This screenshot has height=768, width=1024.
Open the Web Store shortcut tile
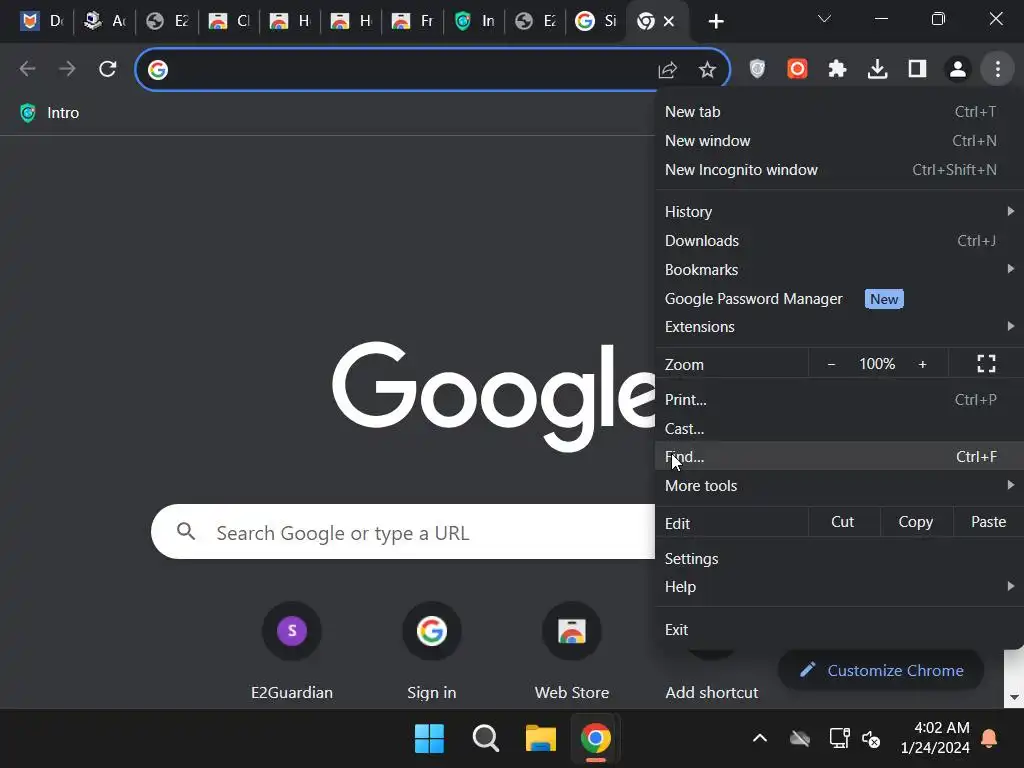(571, 650)
